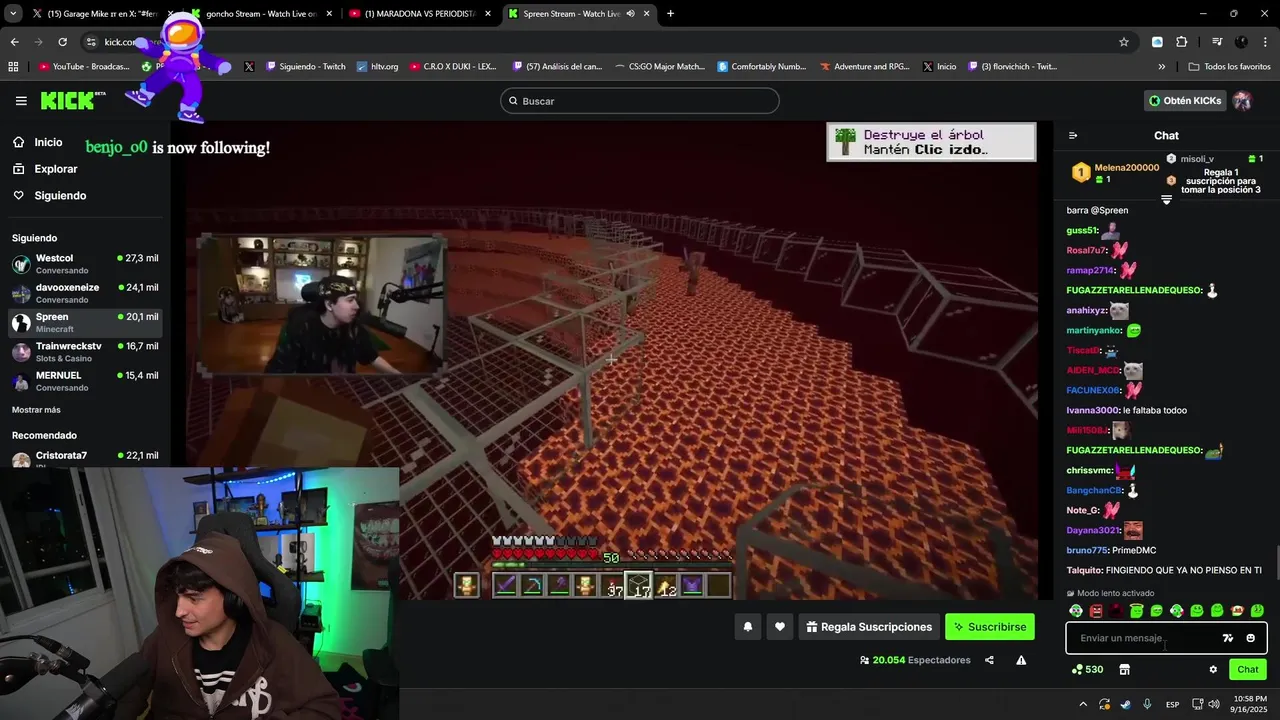Expand the gift leaderboard in chat

1166,200
